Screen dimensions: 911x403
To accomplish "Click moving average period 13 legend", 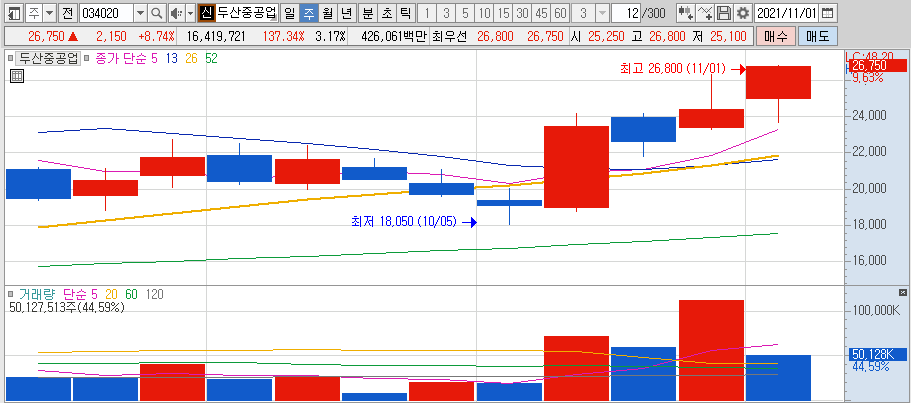I will coord(171,58).
